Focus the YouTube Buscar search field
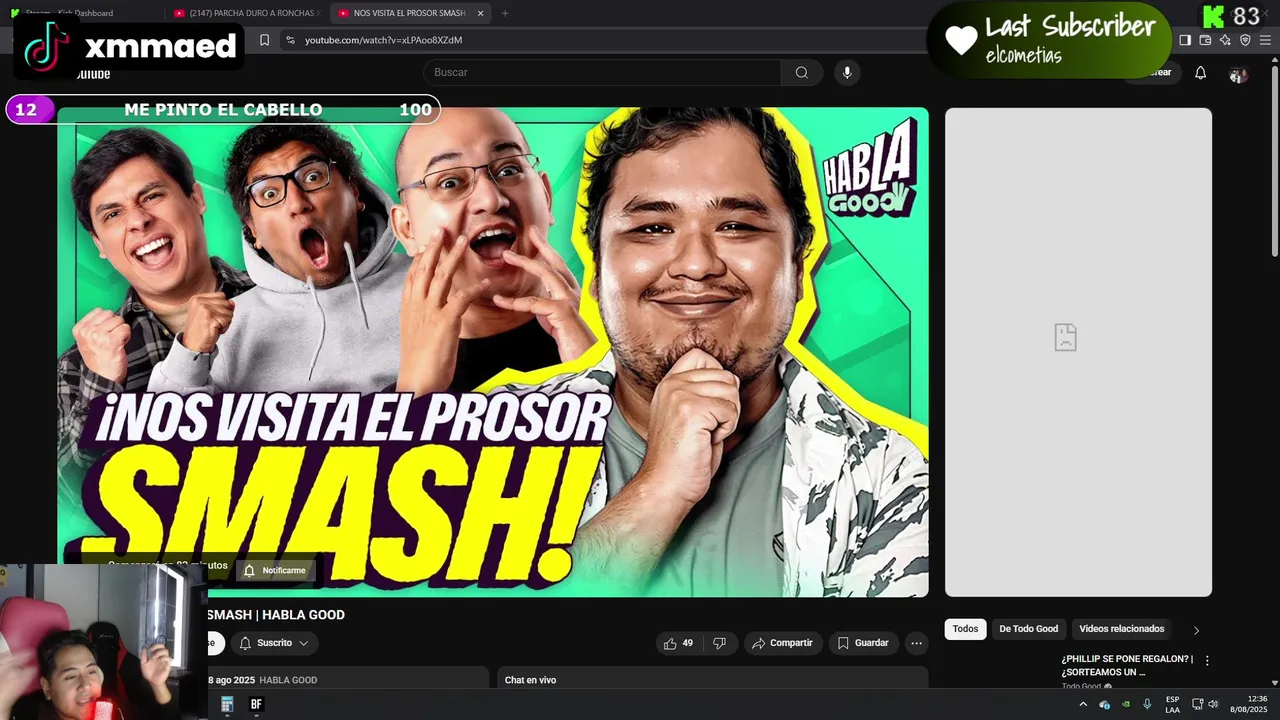 click(602, 72)
